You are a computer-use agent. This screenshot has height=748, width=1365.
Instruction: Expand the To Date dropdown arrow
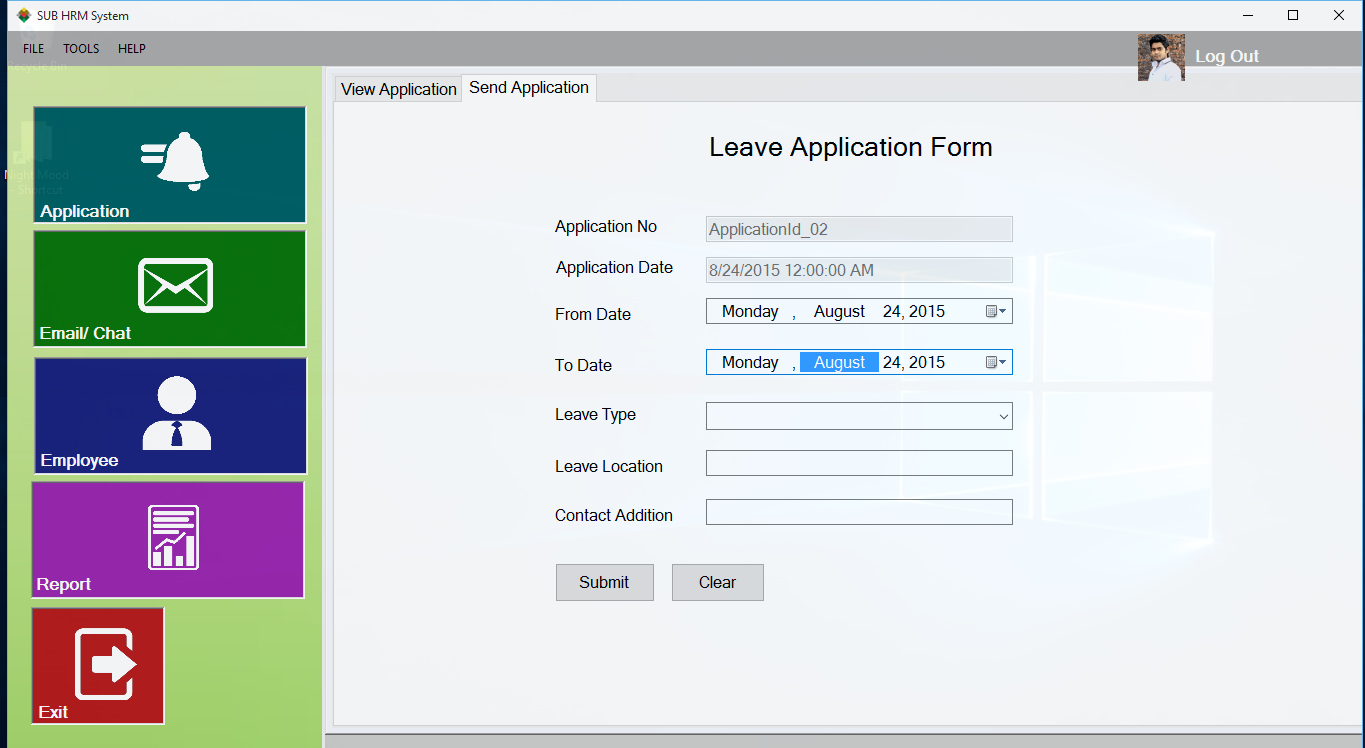point(1003,362)
